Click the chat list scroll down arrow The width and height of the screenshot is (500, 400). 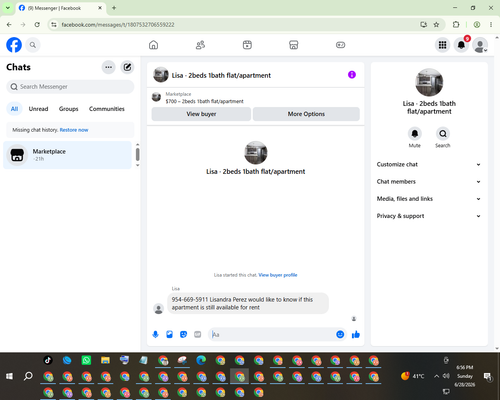pos(137,165)
